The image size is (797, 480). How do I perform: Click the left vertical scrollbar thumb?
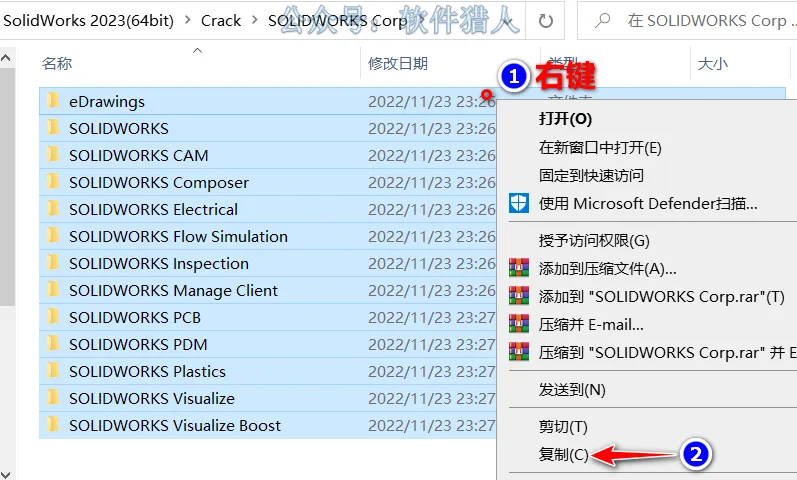coord(6,187)
